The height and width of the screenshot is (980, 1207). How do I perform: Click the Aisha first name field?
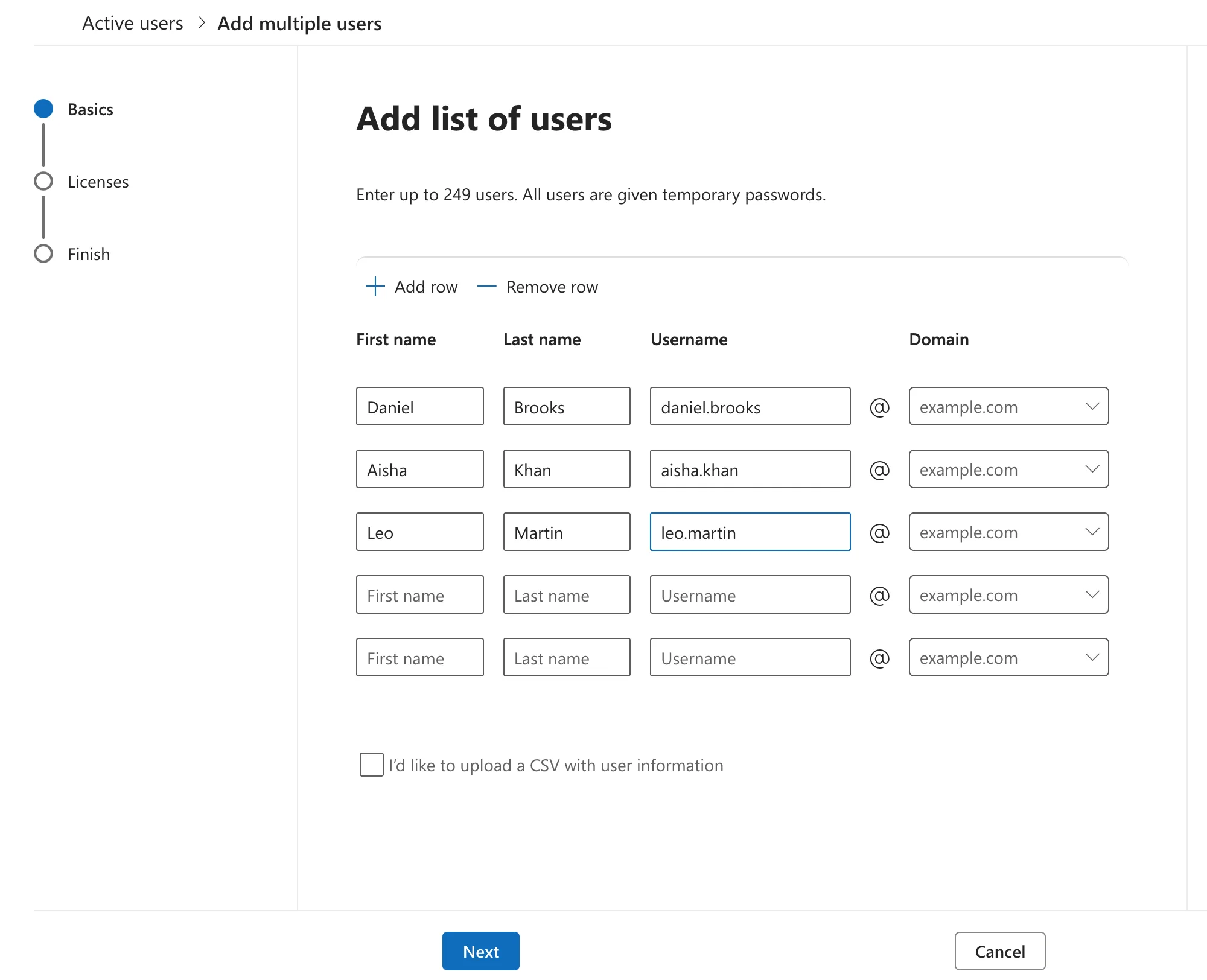(x=420, y=469)
